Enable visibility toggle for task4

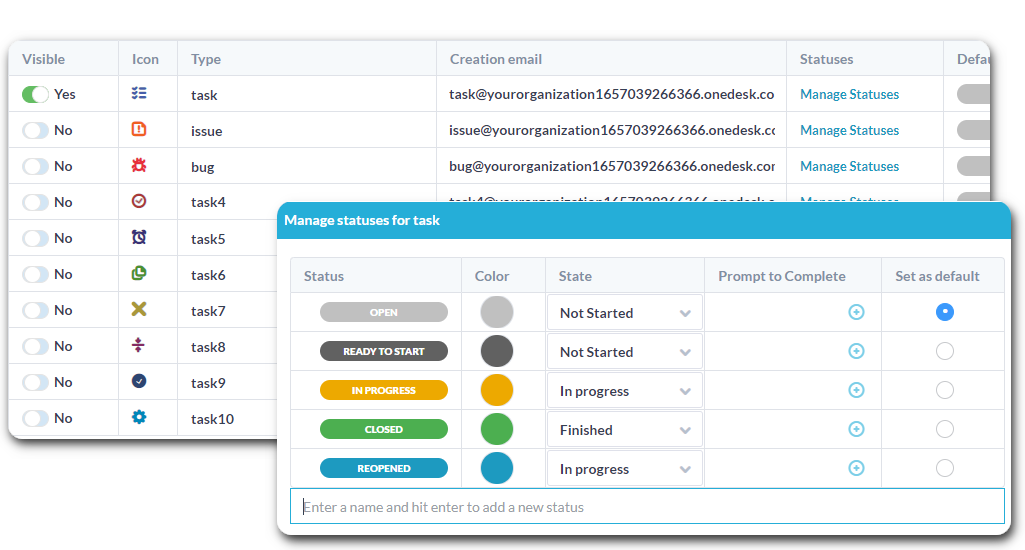pos(35,202)
